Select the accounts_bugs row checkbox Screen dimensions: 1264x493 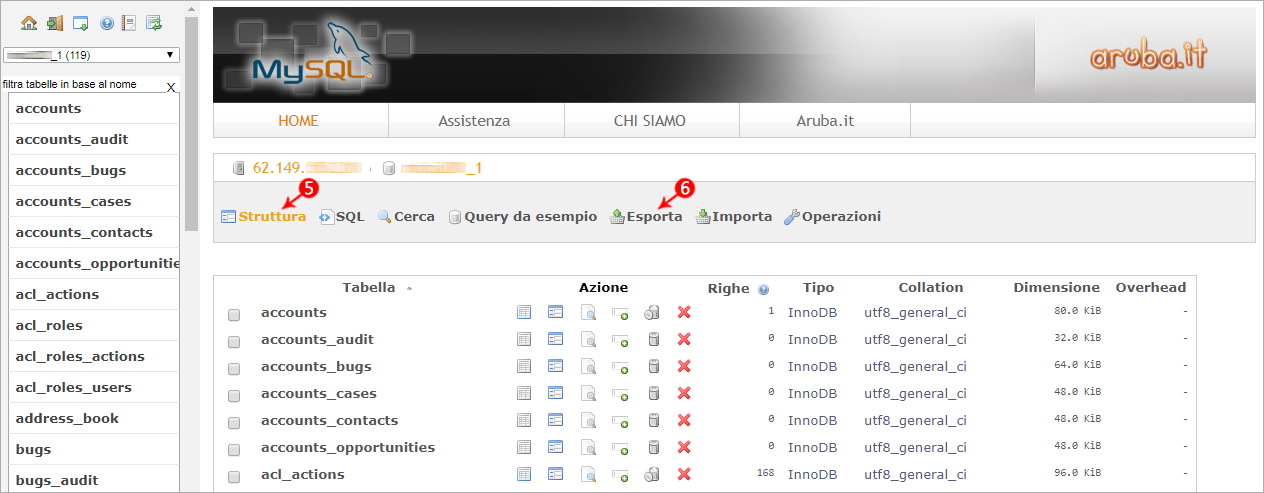click(234, 368)
